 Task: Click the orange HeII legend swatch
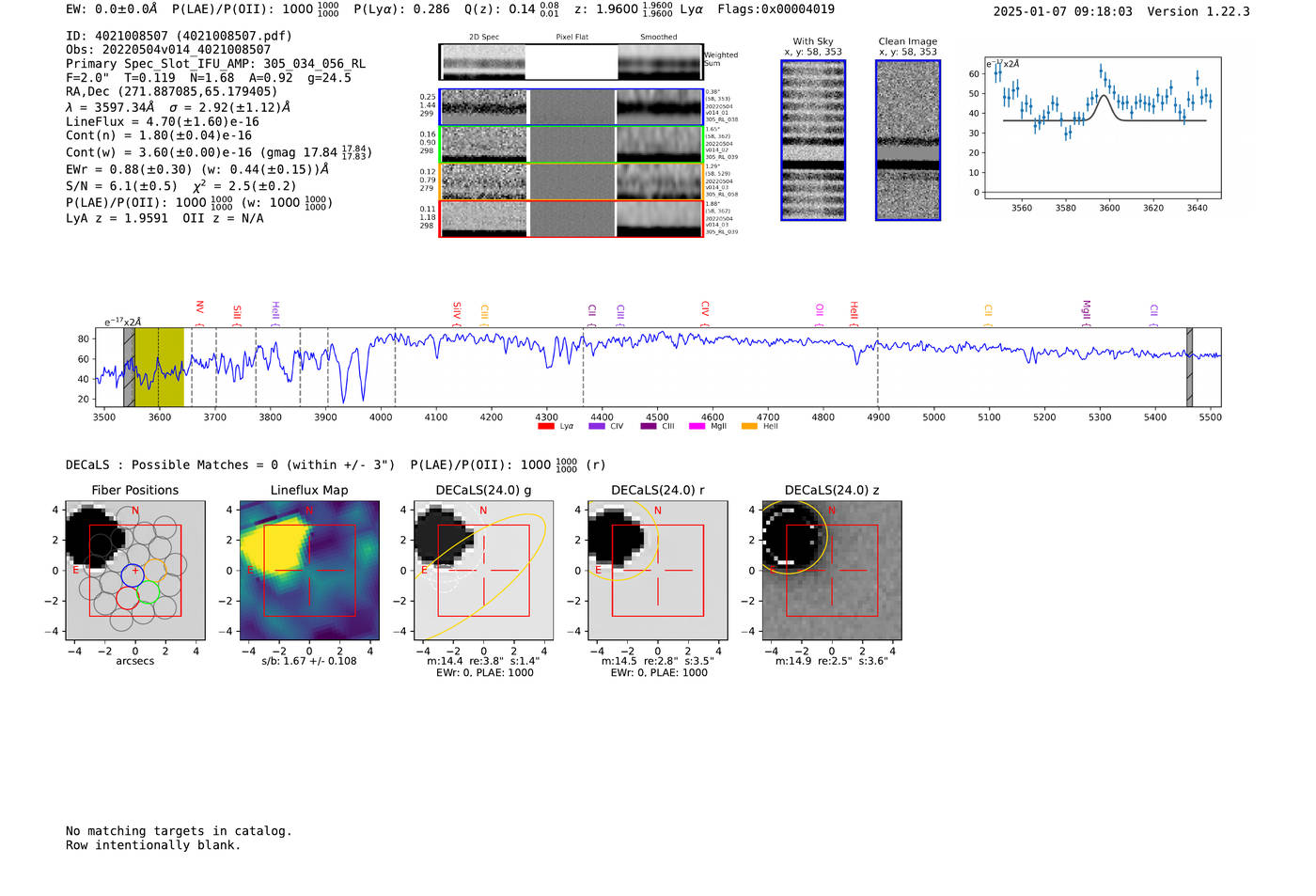pos(749,427)
